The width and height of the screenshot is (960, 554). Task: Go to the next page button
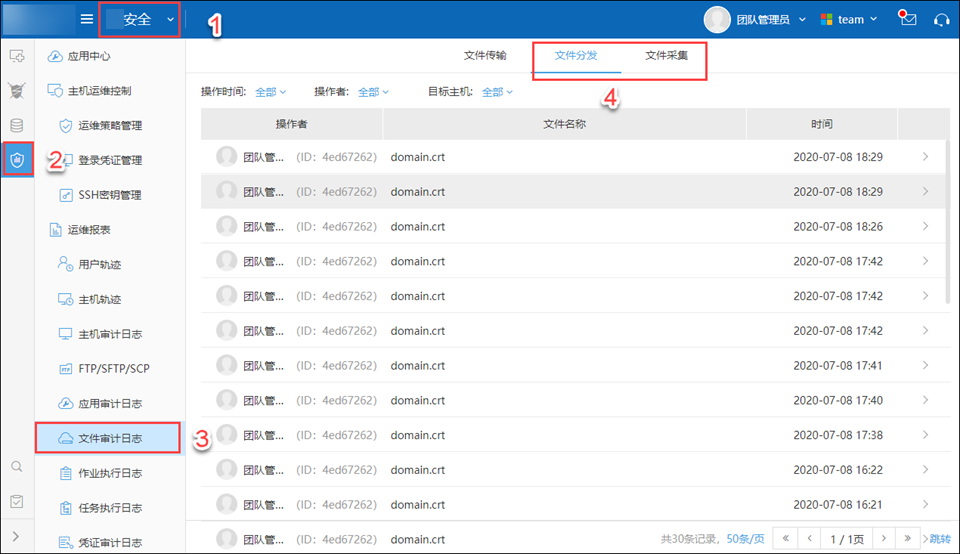[881, 539]
